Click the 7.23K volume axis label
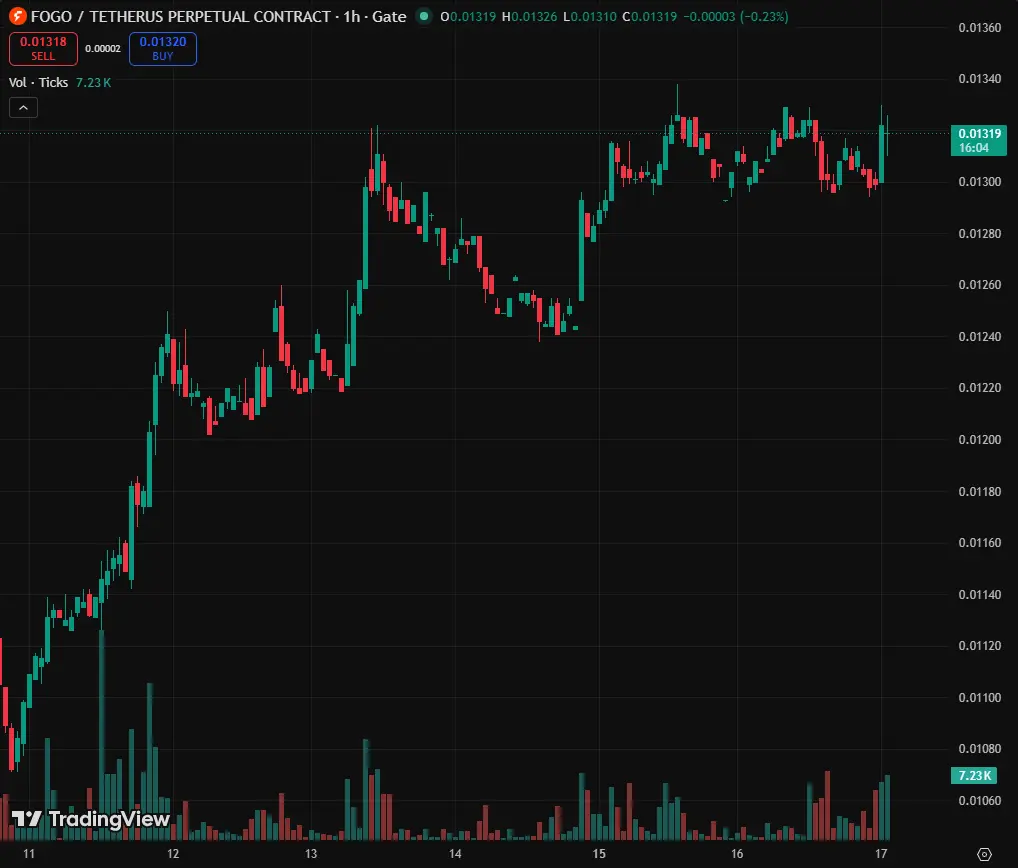 coord(974,775)
